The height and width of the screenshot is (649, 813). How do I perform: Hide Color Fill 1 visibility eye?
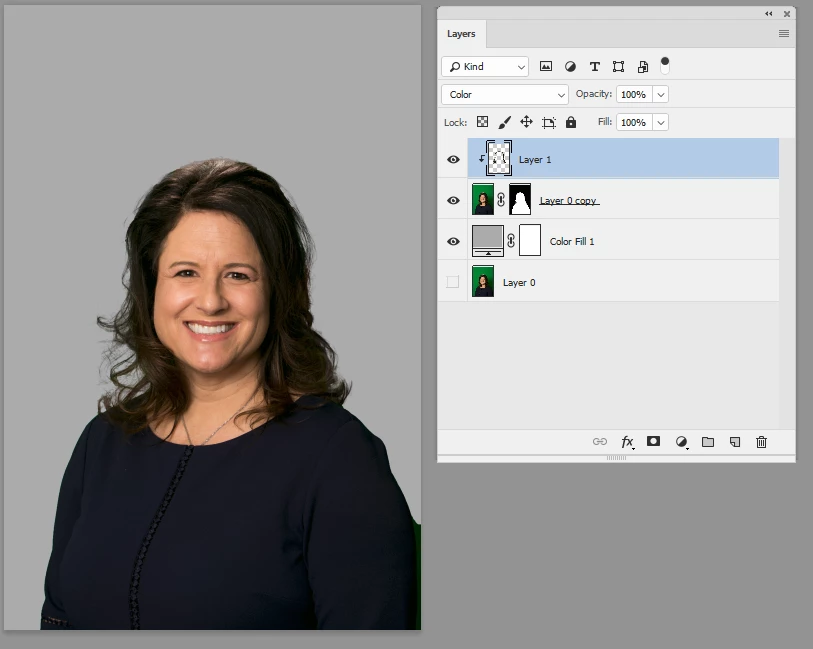coord(453,241)
